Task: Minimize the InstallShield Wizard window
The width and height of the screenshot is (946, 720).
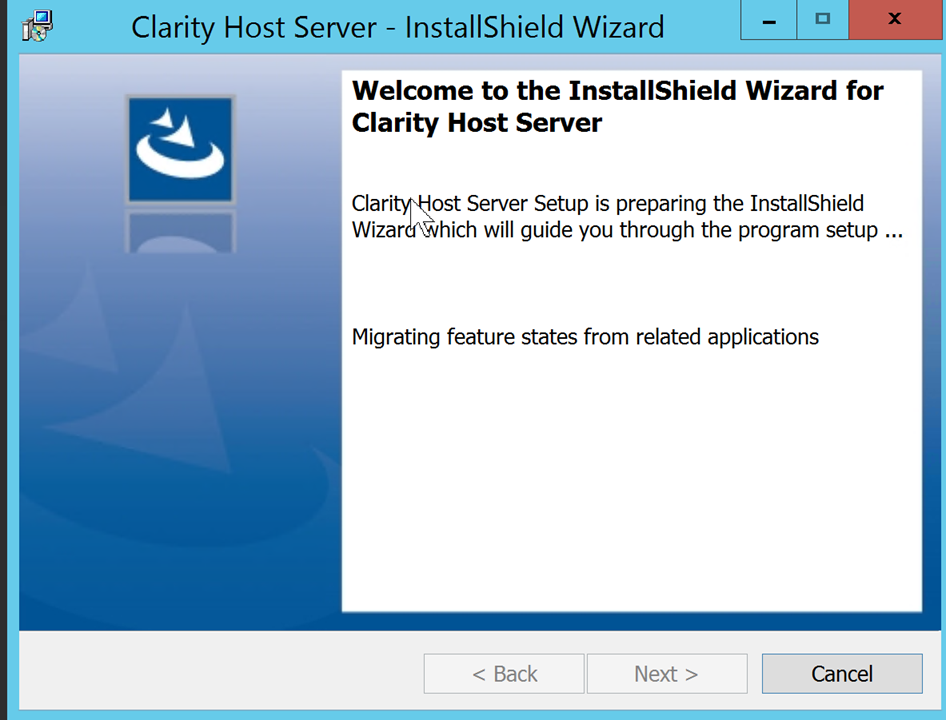Action: [x=771, y=20]
